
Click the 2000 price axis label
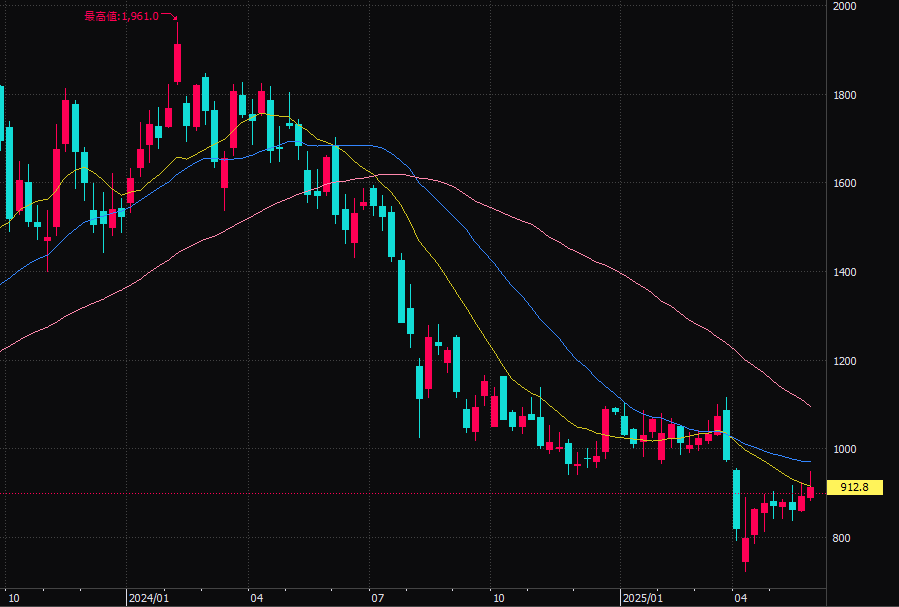[x=845, y=6]
